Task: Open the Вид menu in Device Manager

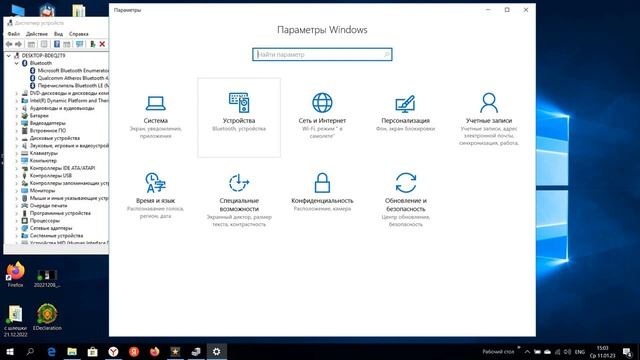Action: tap(58, 34)
